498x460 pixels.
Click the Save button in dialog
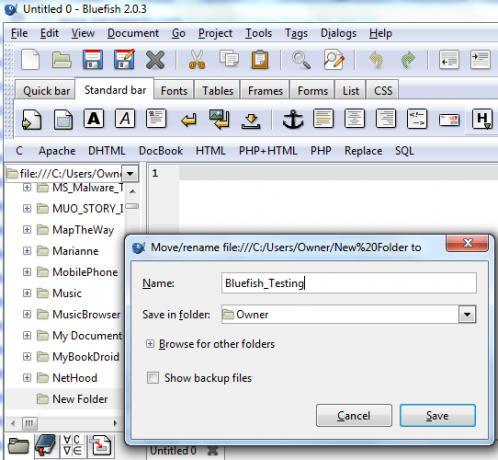tap(438, 416)
